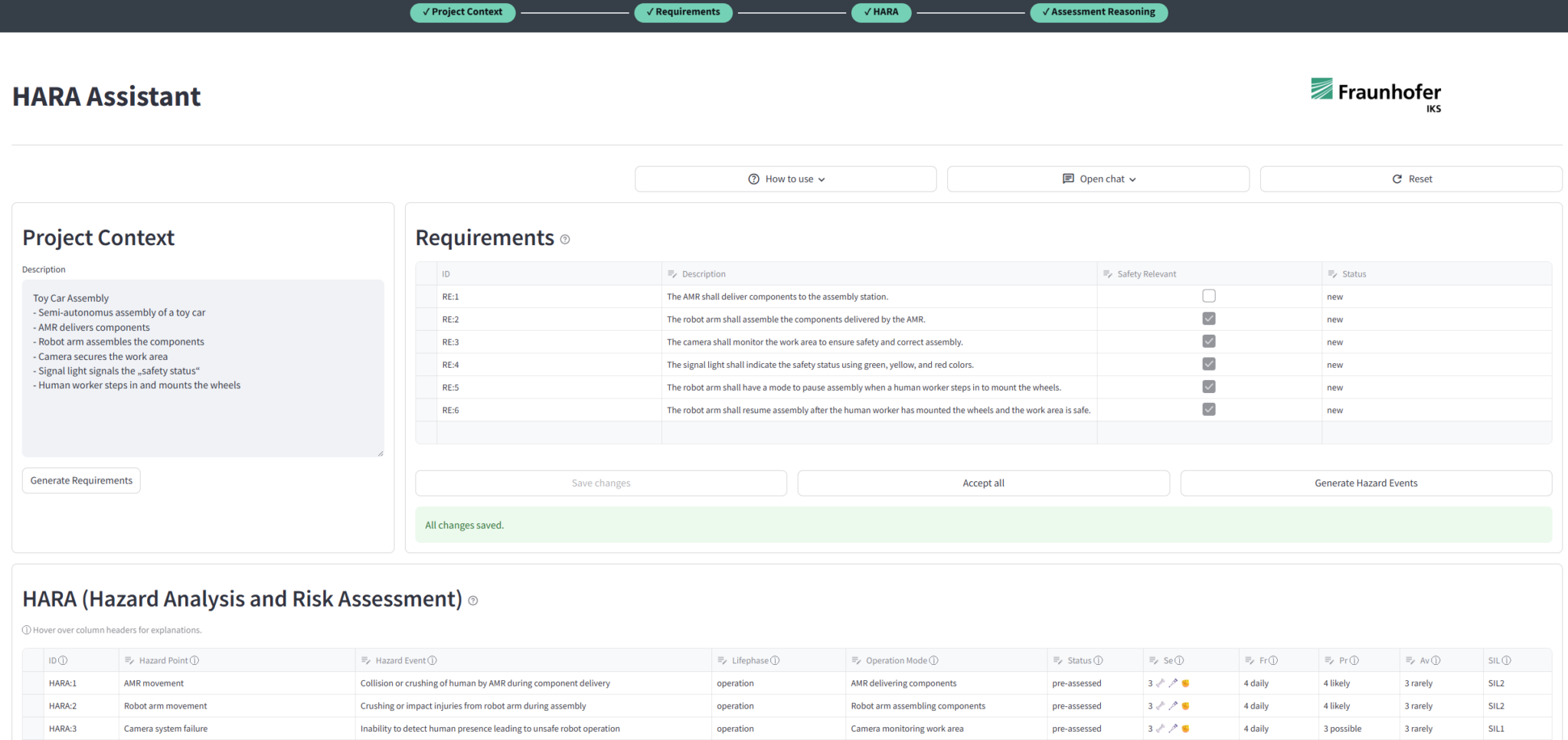Uncheck Safety Relevant box for RE:6
Screen dimensions: 1568x740
pos(1209,409)
